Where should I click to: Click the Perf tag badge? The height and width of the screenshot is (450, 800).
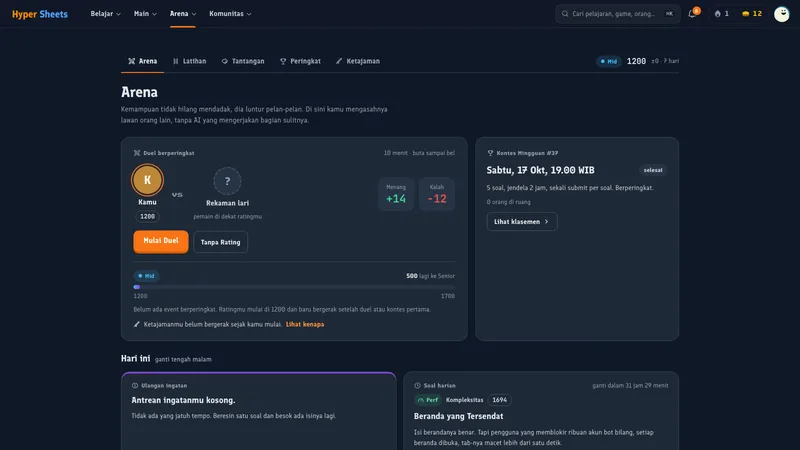click(x=428, y=400)
